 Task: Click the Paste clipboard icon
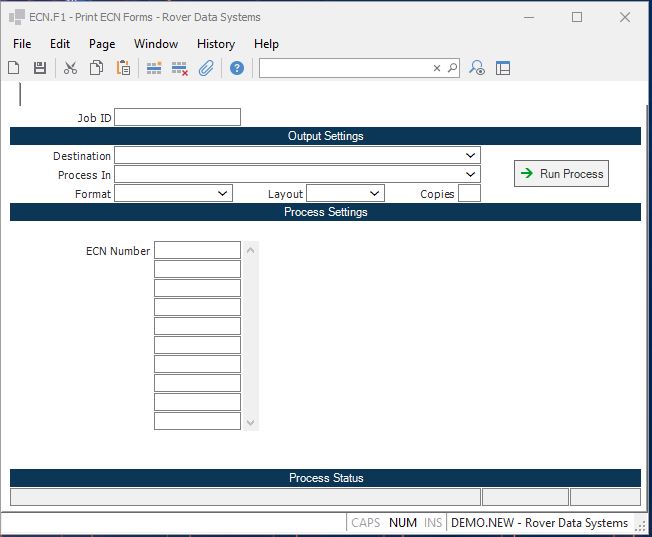coord(123,68)
